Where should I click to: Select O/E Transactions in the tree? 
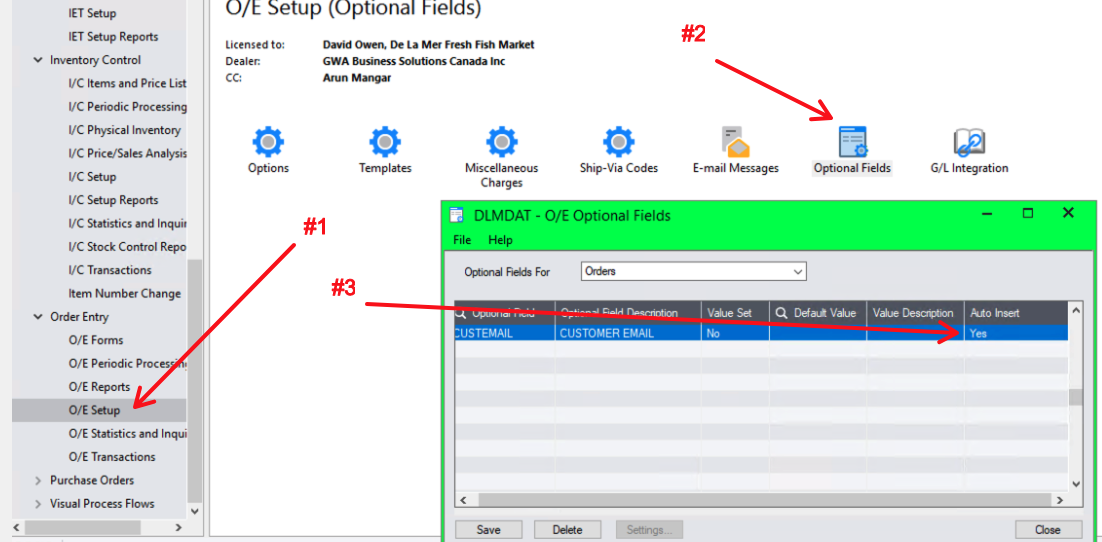pos(112,457)
